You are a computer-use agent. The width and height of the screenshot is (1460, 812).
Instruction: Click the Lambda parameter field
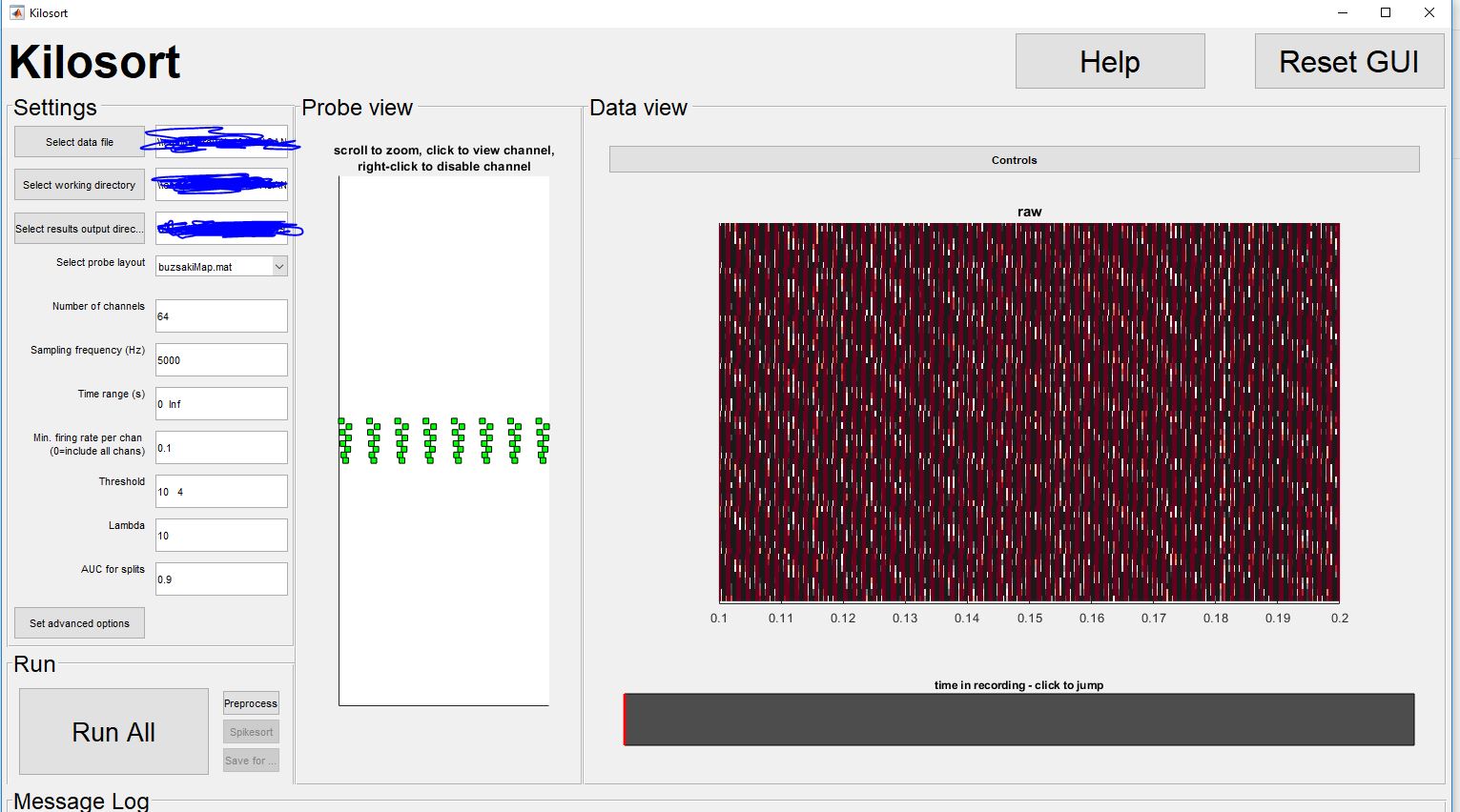pos(220,535)
